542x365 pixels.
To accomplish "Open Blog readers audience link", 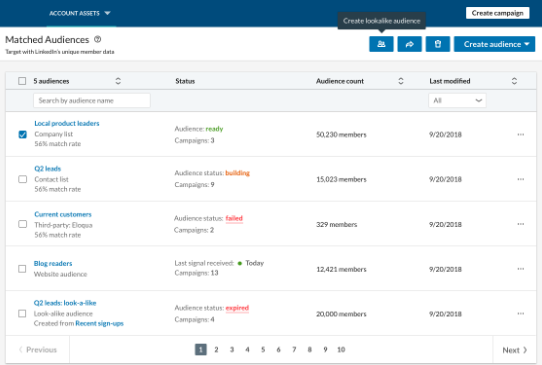I will (x=53, y=263).
